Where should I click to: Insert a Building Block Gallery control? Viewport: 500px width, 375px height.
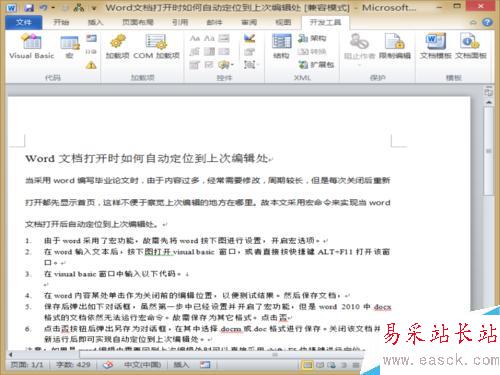[x=195, y=52]
